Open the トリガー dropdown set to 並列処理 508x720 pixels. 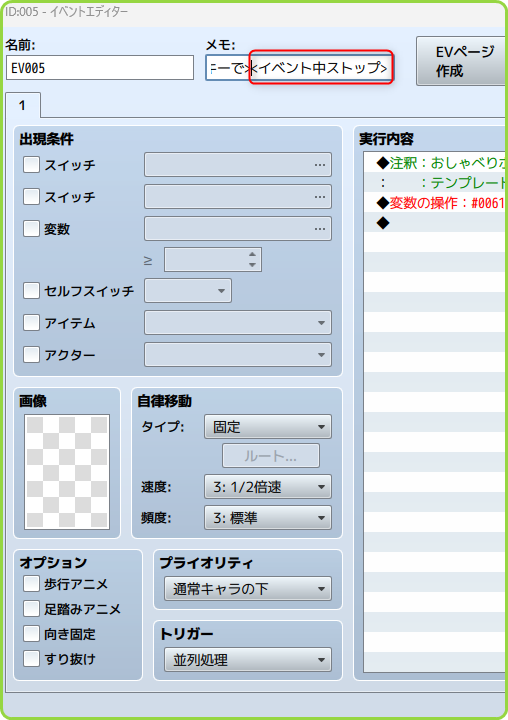pyautogui.click(x=248, y=660)
